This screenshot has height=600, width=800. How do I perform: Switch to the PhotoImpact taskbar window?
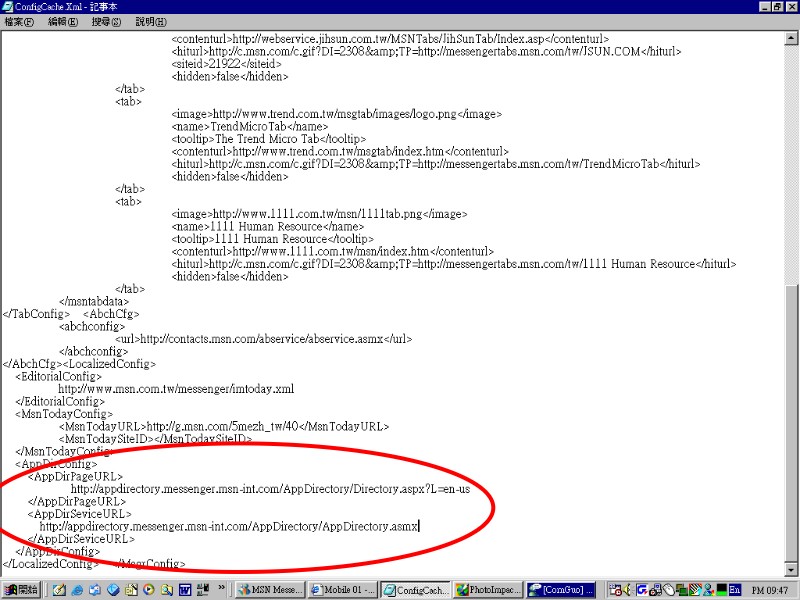(489, 590)
